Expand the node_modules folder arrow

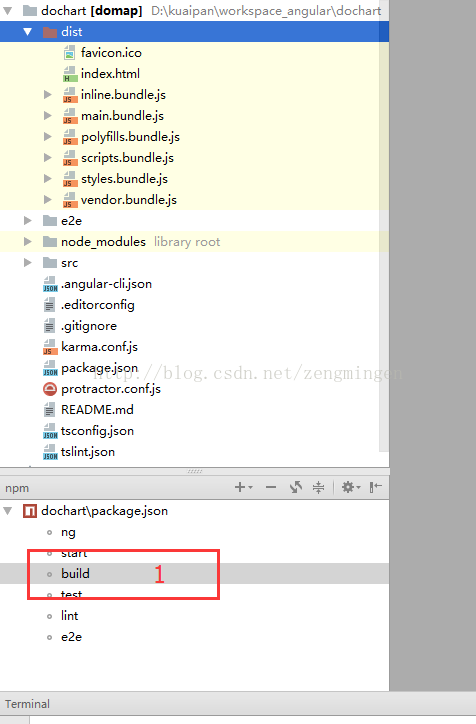28,241
